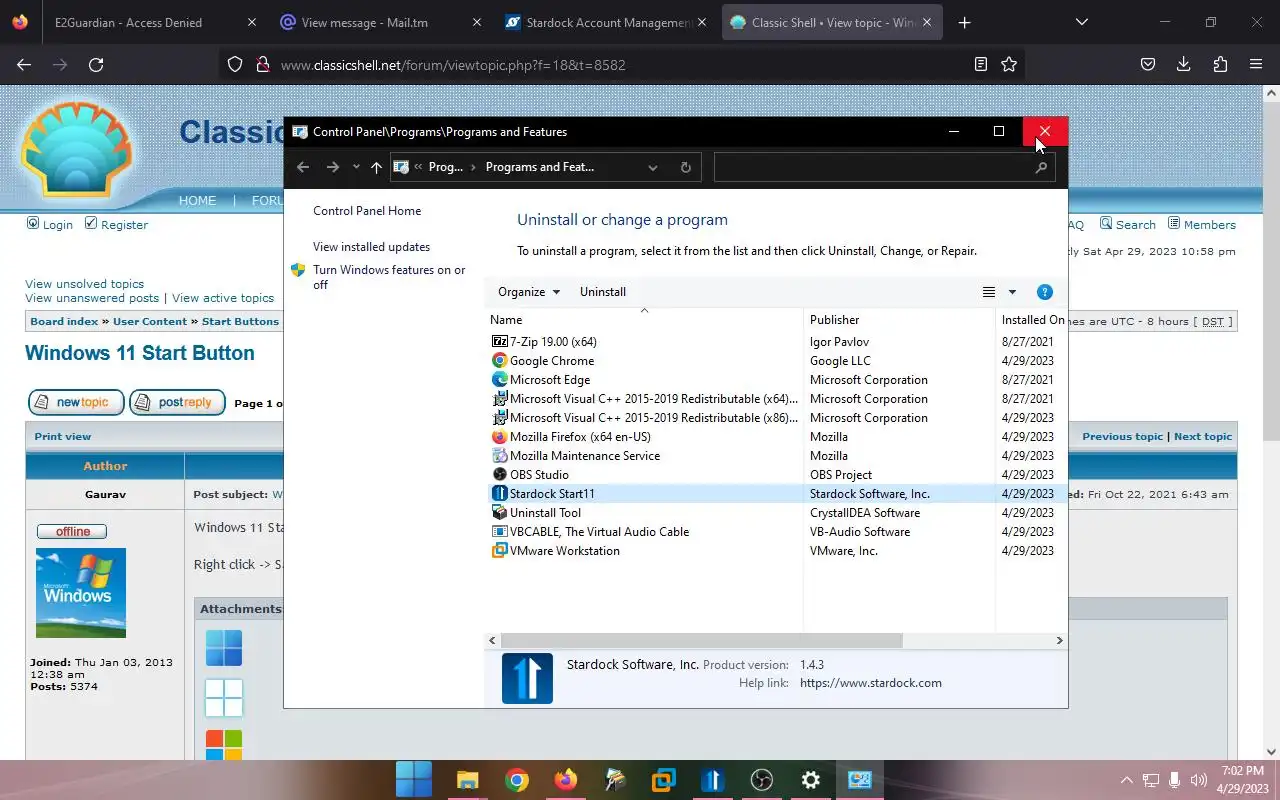
Task: Open OBS Studio from the taskbar
Action: pyautogui.click(x=762, y=780)
